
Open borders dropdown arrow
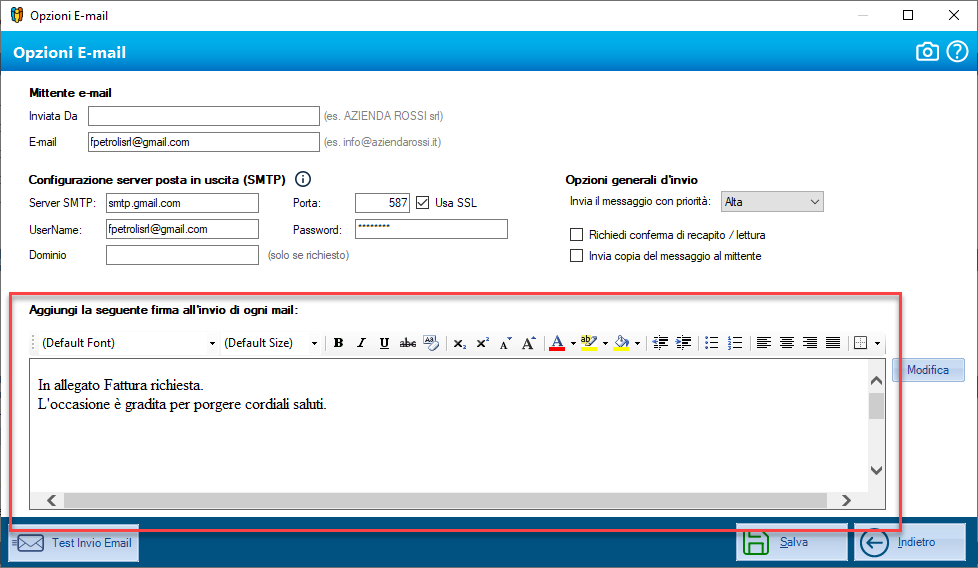pyautogui.click(x=877, y=344)
